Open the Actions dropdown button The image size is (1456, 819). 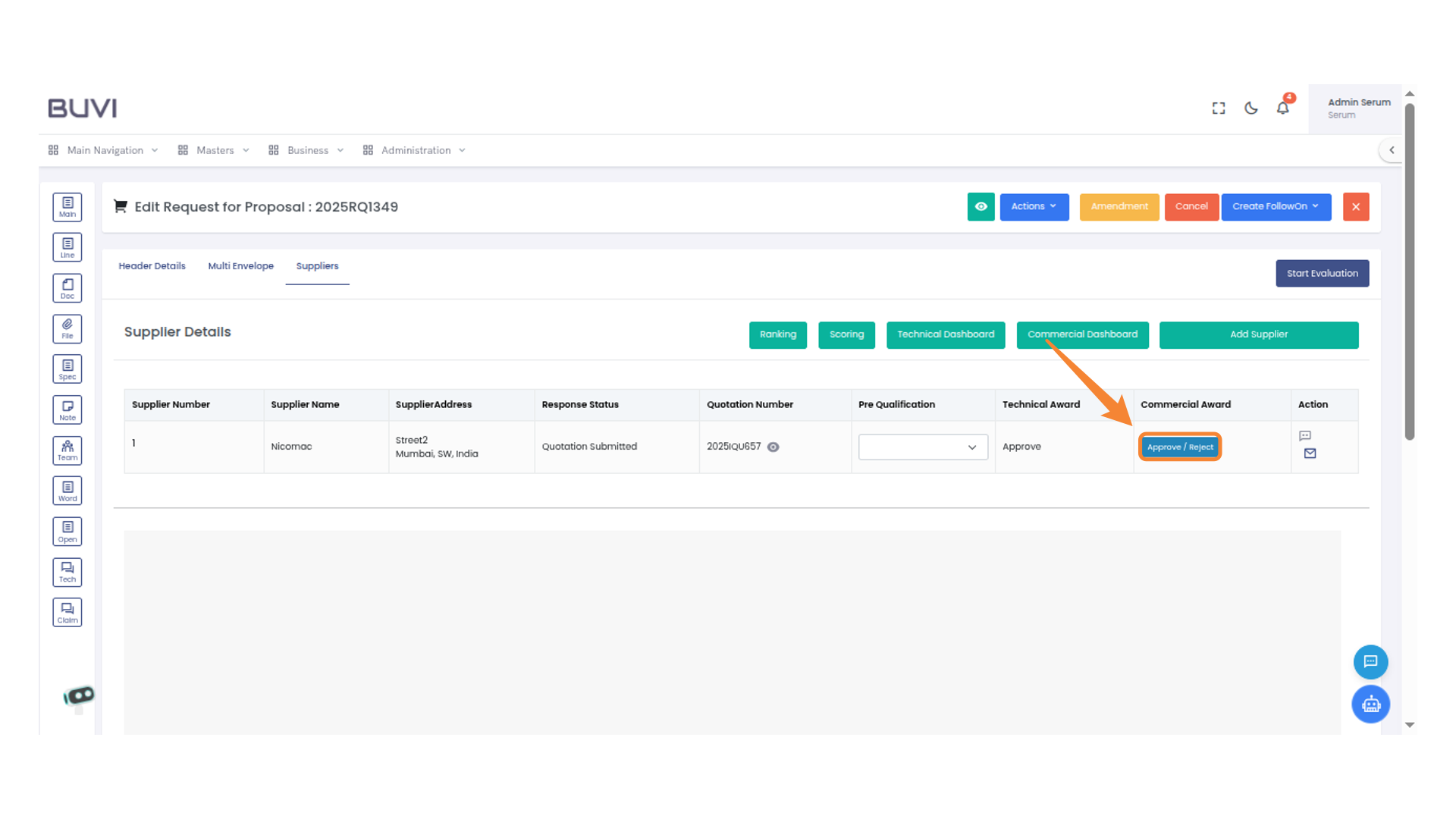click(x=1034, y=206)
